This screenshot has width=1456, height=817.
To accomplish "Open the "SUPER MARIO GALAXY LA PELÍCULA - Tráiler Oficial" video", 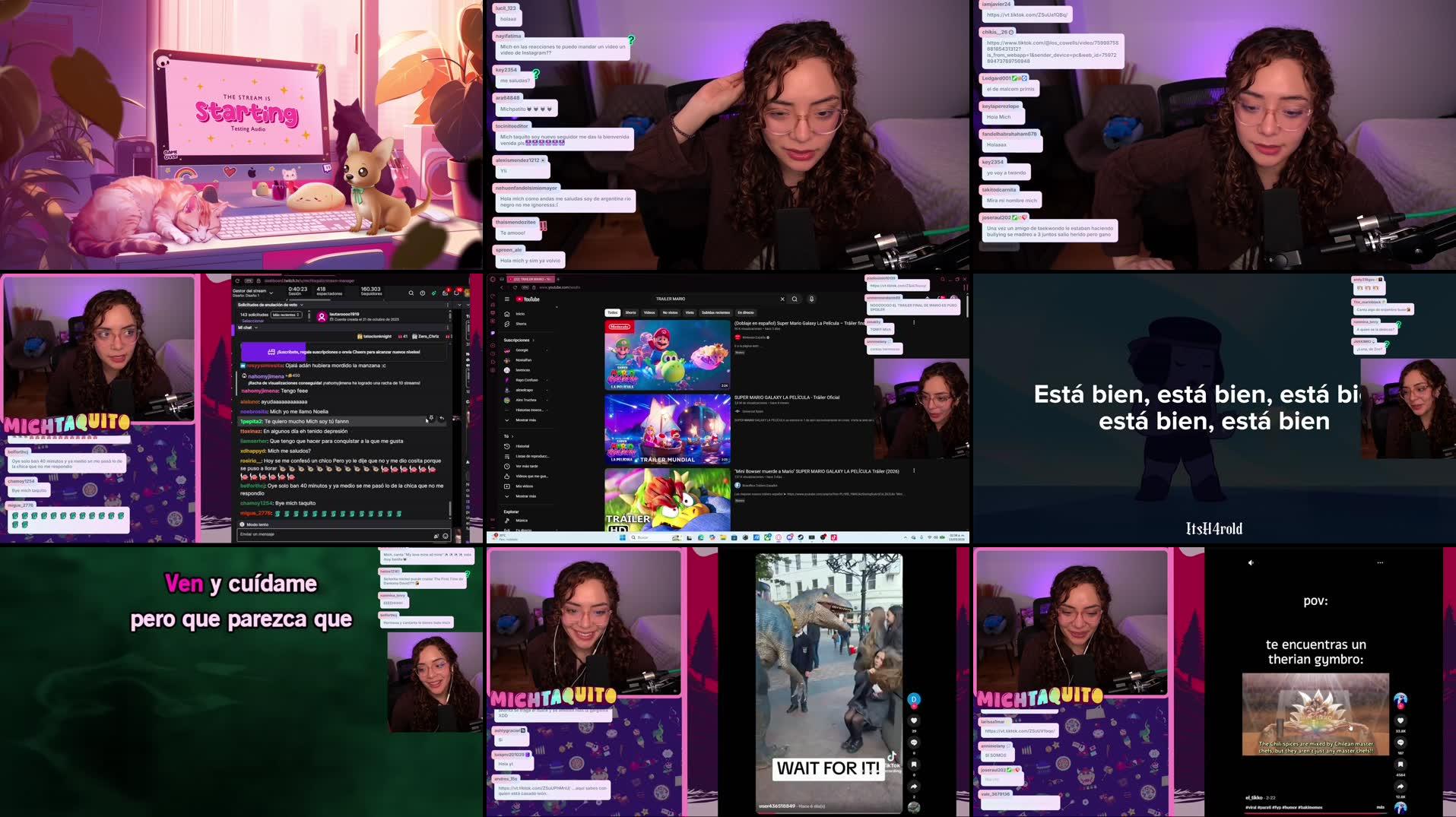I will [785, 397].
